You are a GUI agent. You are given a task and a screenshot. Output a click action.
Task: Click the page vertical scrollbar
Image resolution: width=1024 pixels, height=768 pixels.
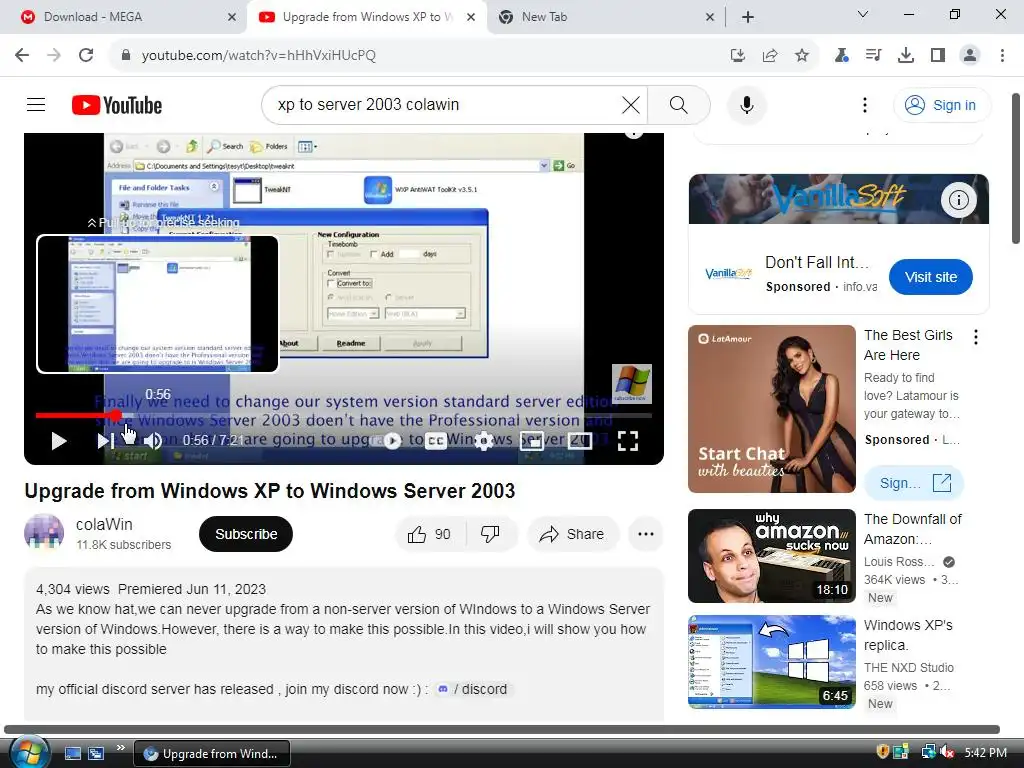pos(1016,168)
